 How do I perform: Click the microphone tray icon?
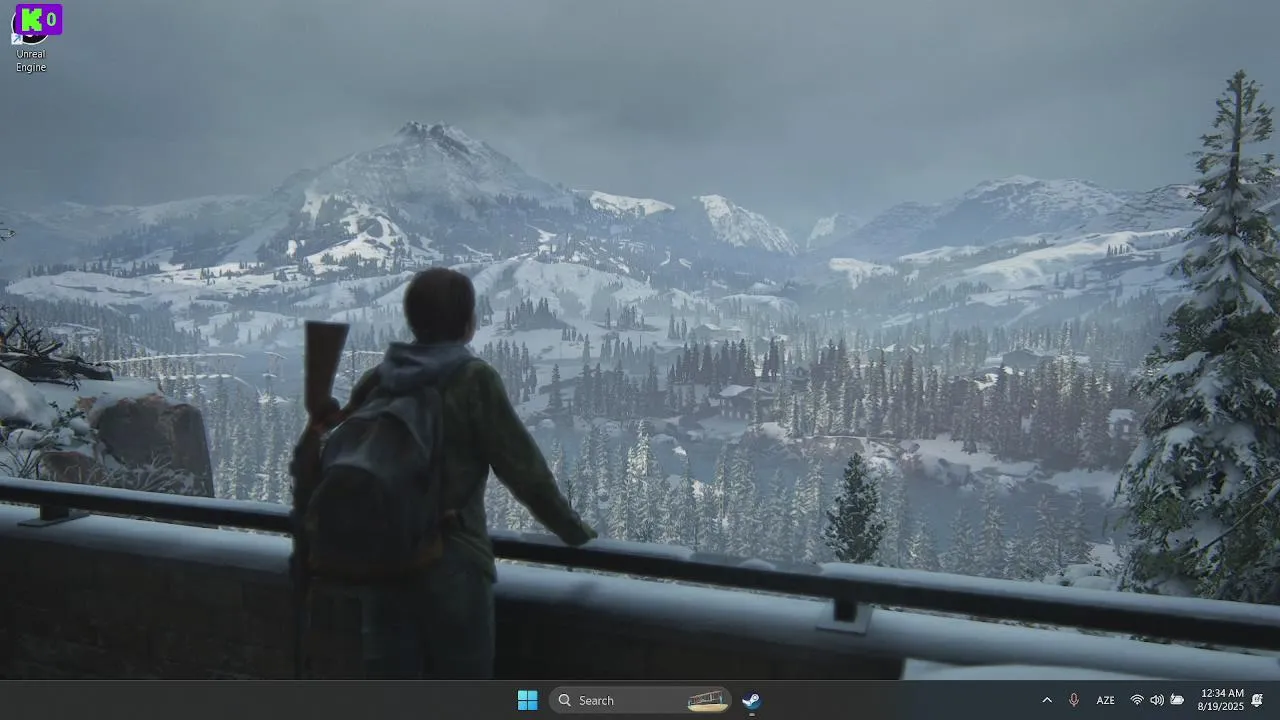(1074, 700)
